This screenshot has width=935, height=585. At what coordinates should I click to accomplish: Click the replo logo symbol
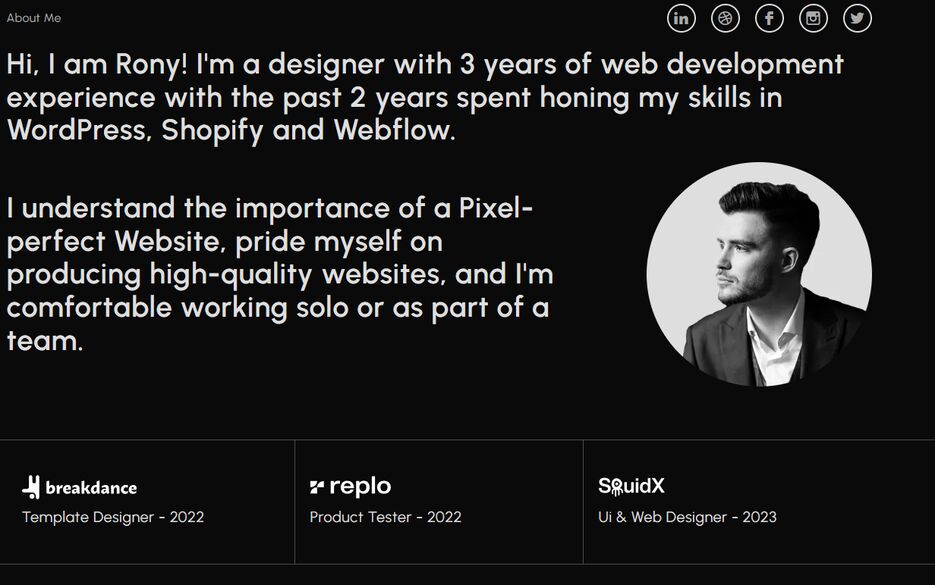317,487
